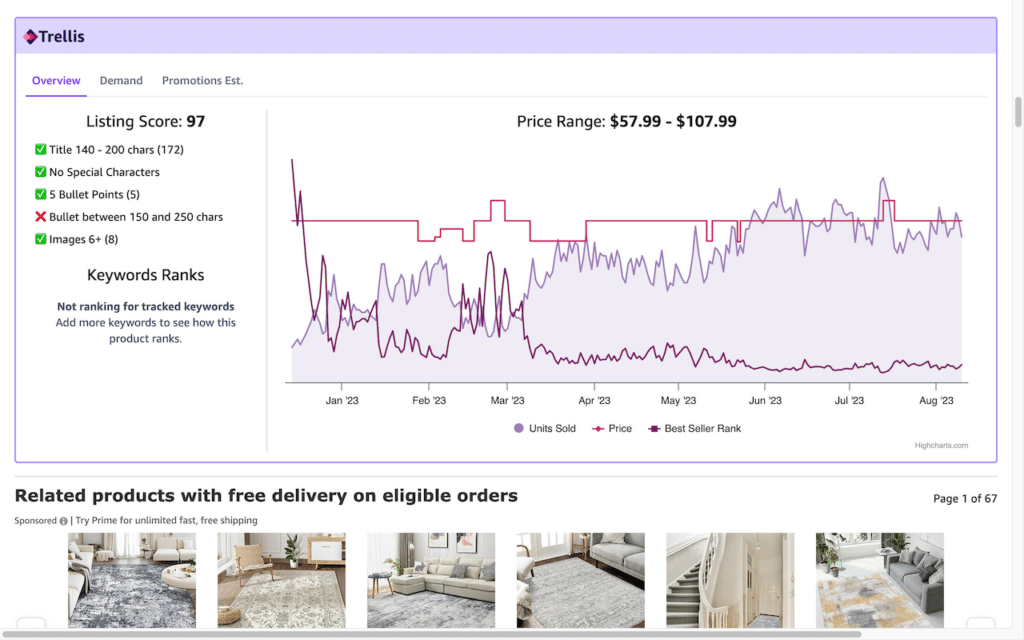Click the Mar '23 axis label

(507, 400)
